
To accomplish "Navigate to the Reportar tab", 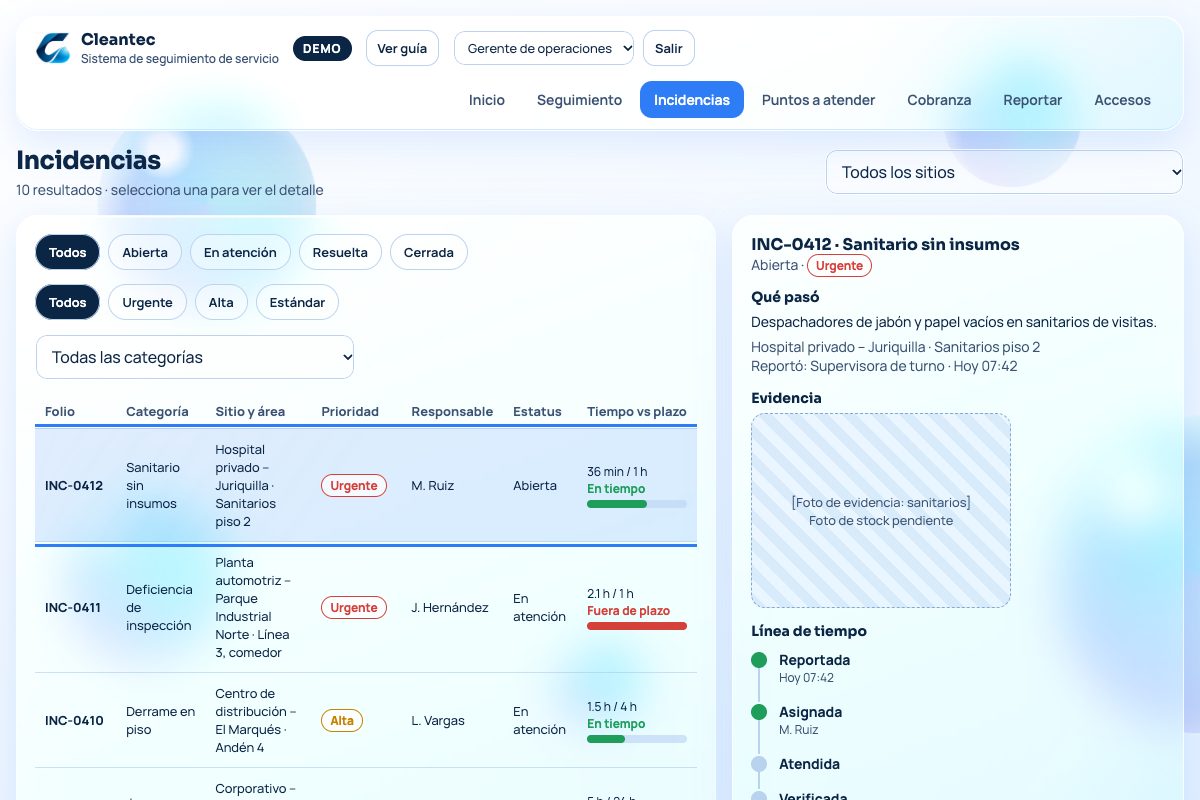I will 1033,100.
